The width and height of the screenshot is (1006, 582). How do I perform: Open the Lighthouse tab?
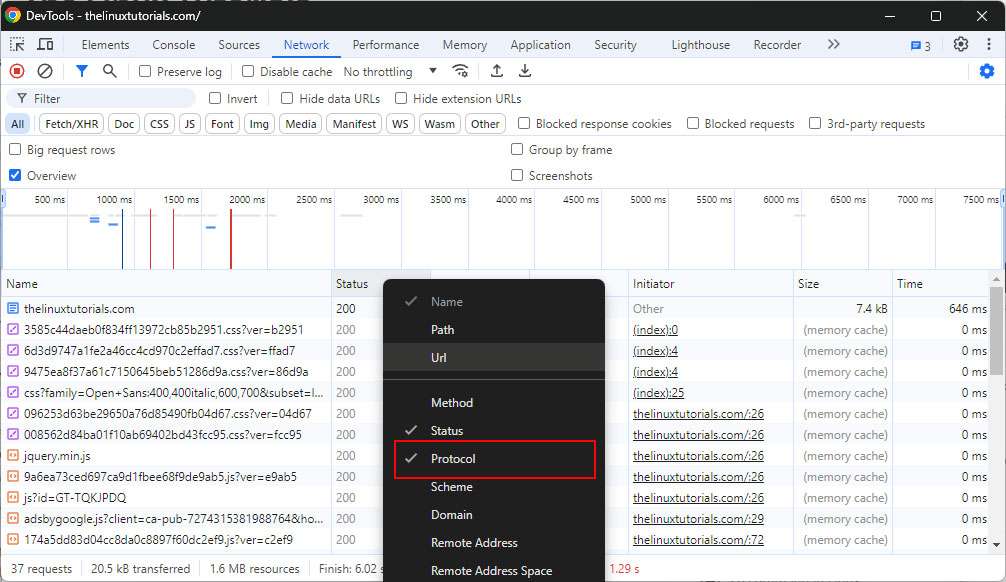pos(701,45)
